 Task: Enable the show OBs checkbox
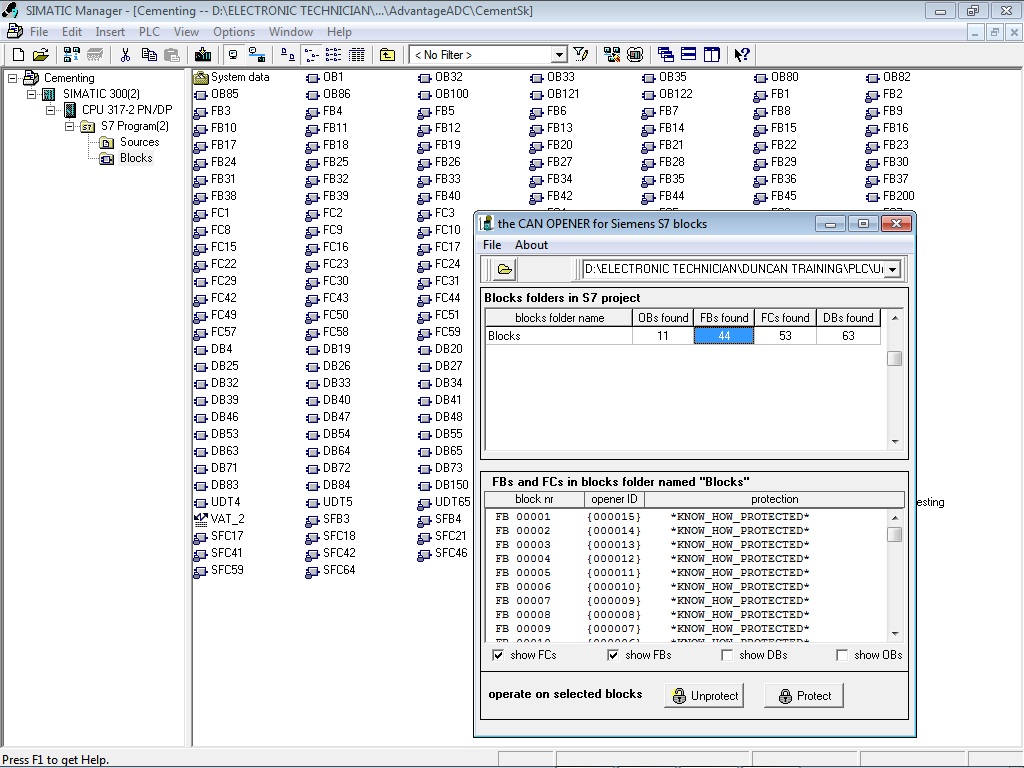point(842,655)
